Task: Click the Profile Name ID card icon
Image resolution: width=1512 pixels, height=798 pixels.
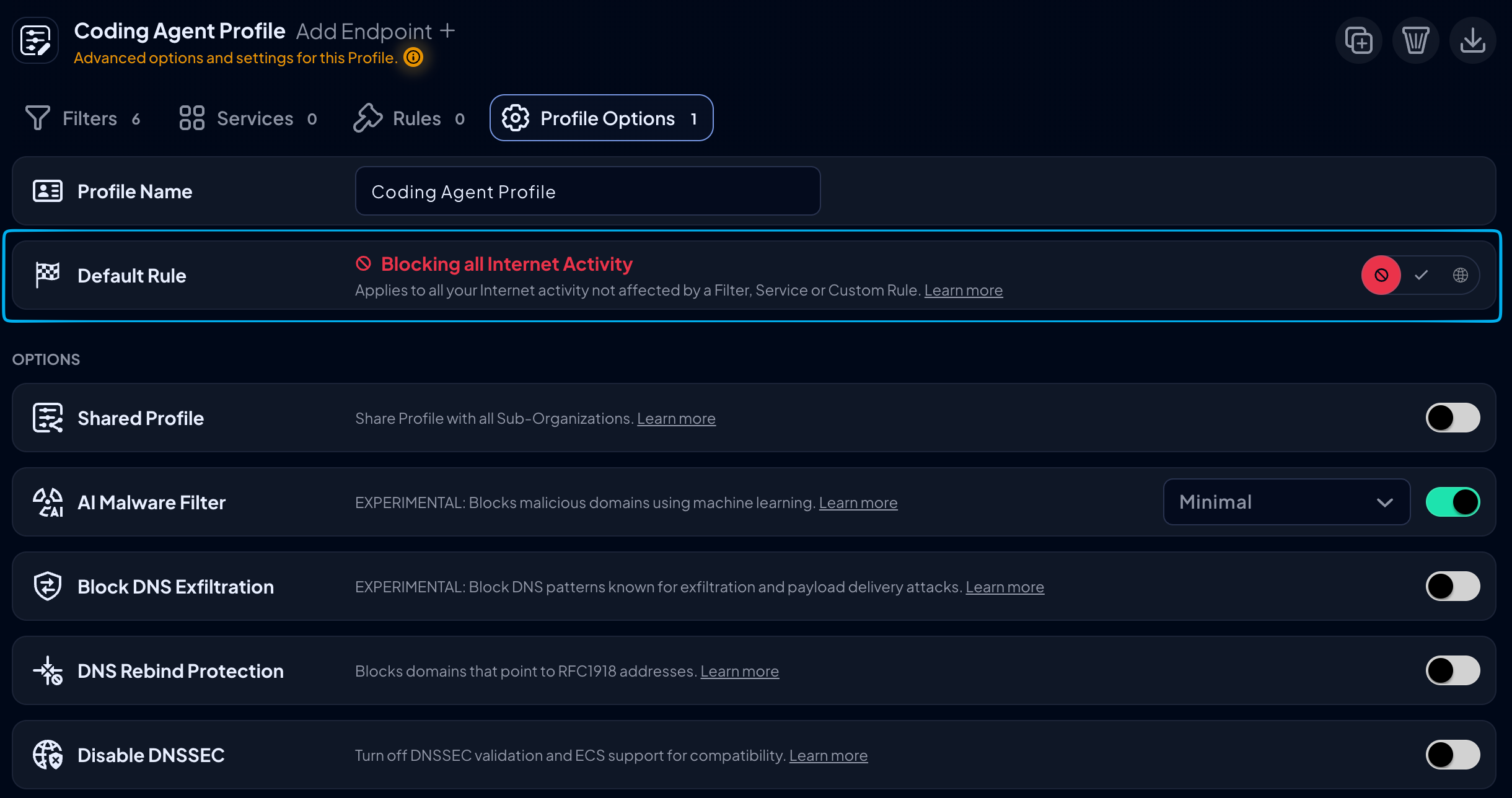Action: [x=48, y=191]
